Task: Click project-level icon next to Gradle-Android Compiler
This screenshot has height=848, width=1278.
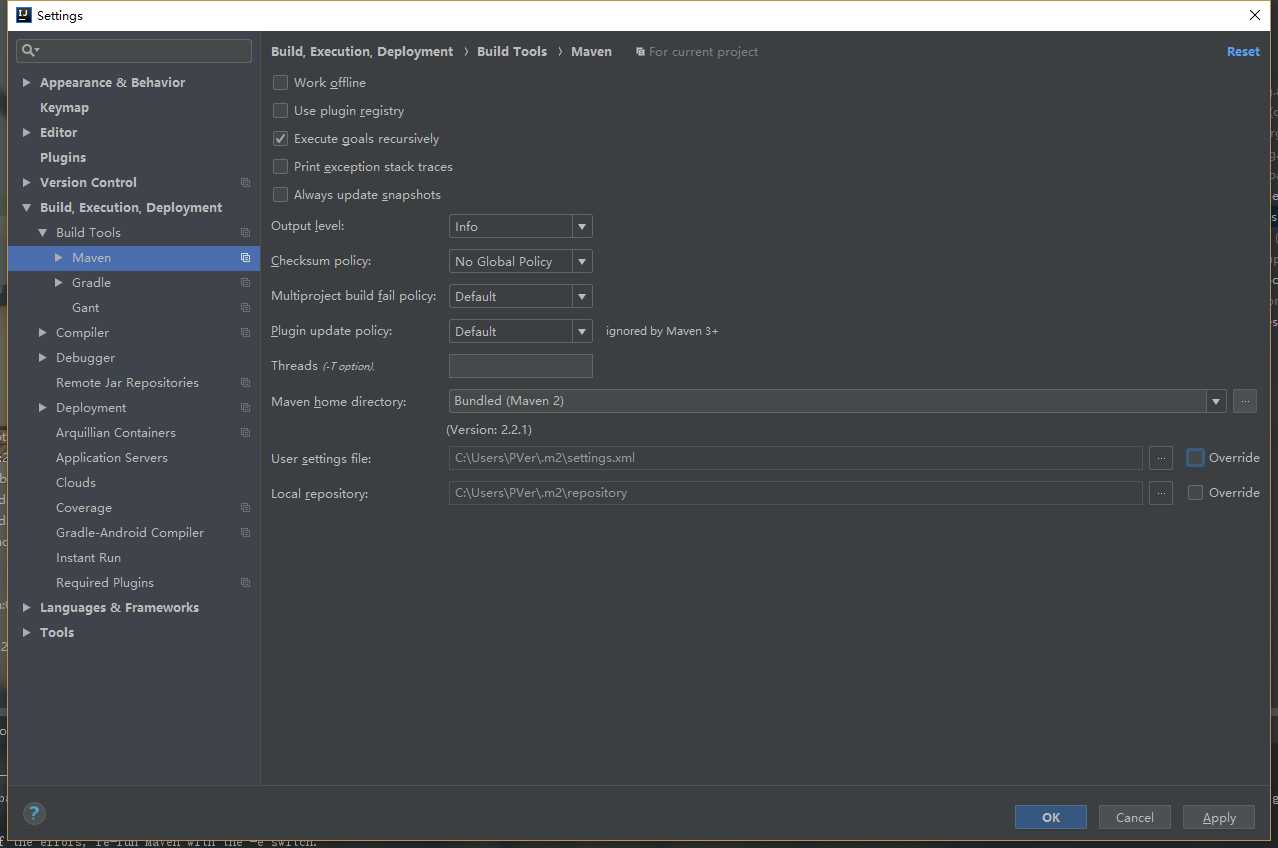Action: click(x=245, y=532)
